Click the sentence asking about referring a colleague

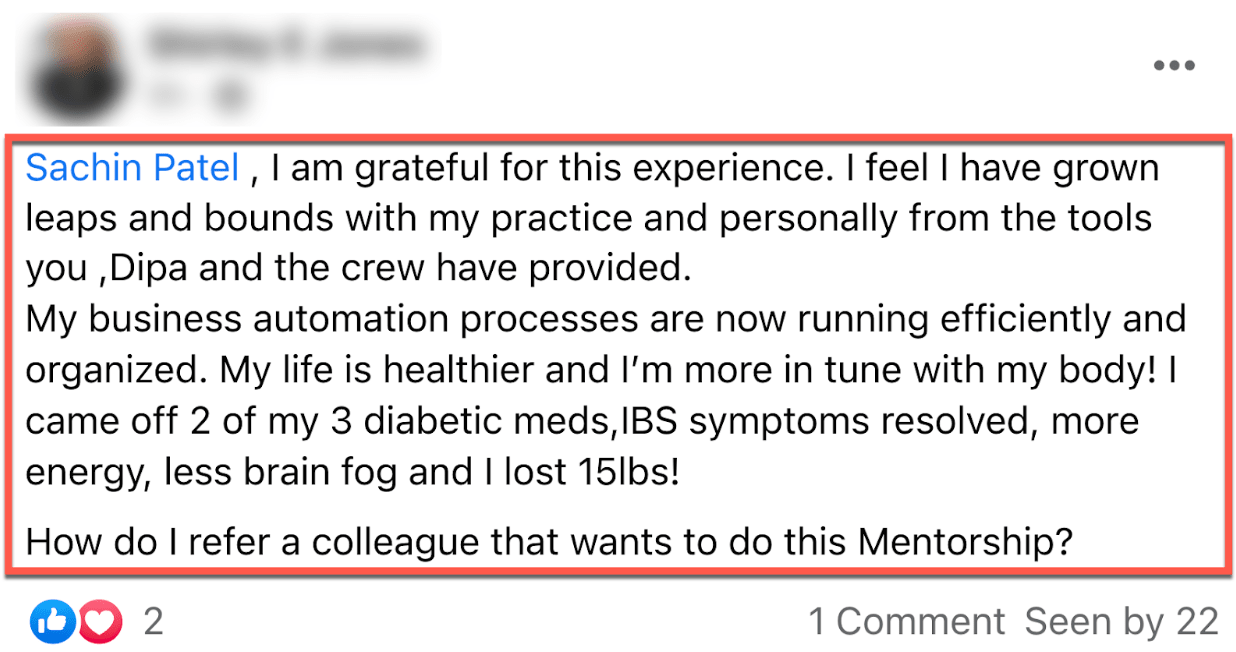point(549,543)
